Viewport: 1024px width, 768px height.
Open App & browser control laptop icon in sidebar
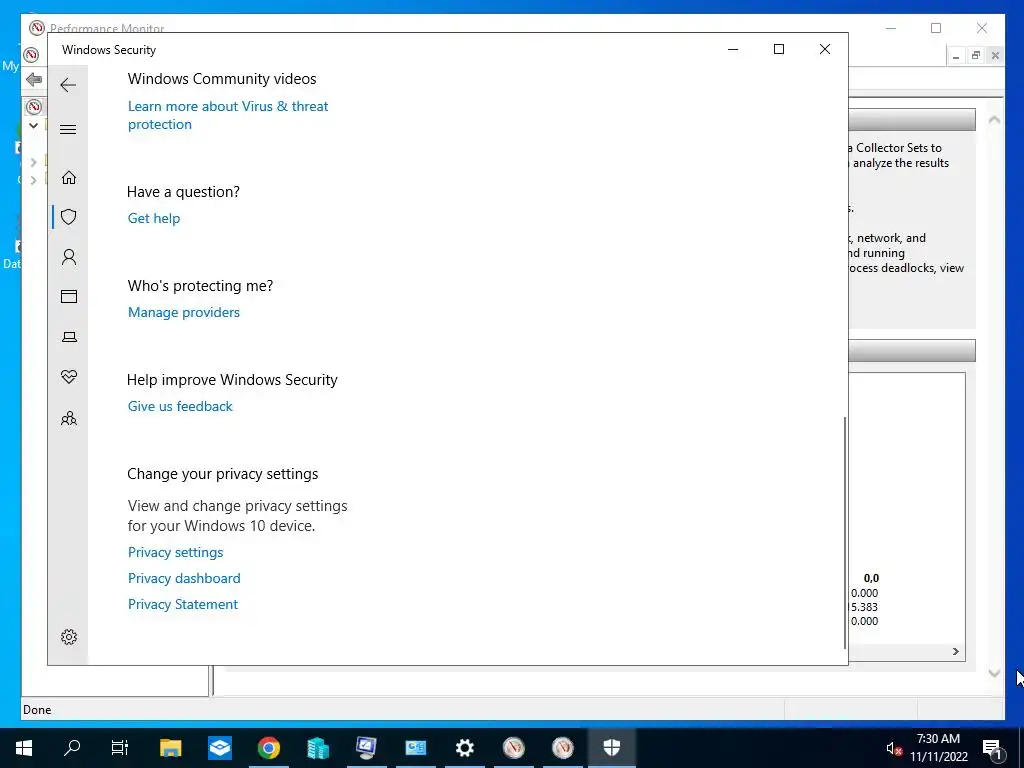[69, 337]
